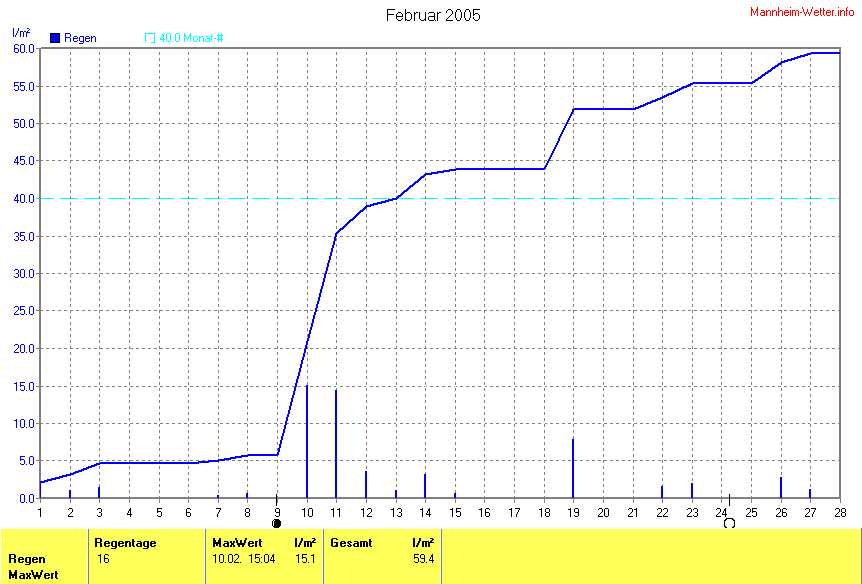Click the cyan 40.0 Monat legend square
The image size is (862, 584).
pyautogui.click(x=150, y=38)
